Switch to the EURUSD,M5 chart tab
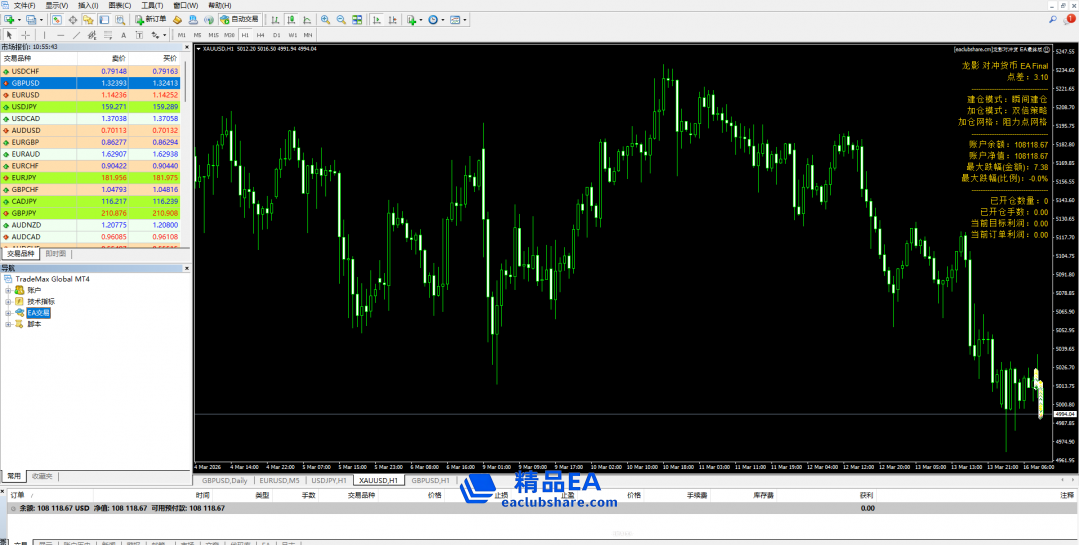The height and width of the screenshot is (545, 1079). [x=280, y=481]
